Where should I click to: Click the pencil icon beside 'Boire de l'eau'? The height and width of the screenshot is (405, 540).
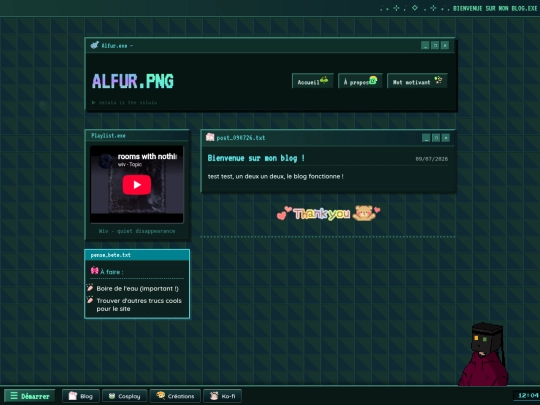click(90, 288)
